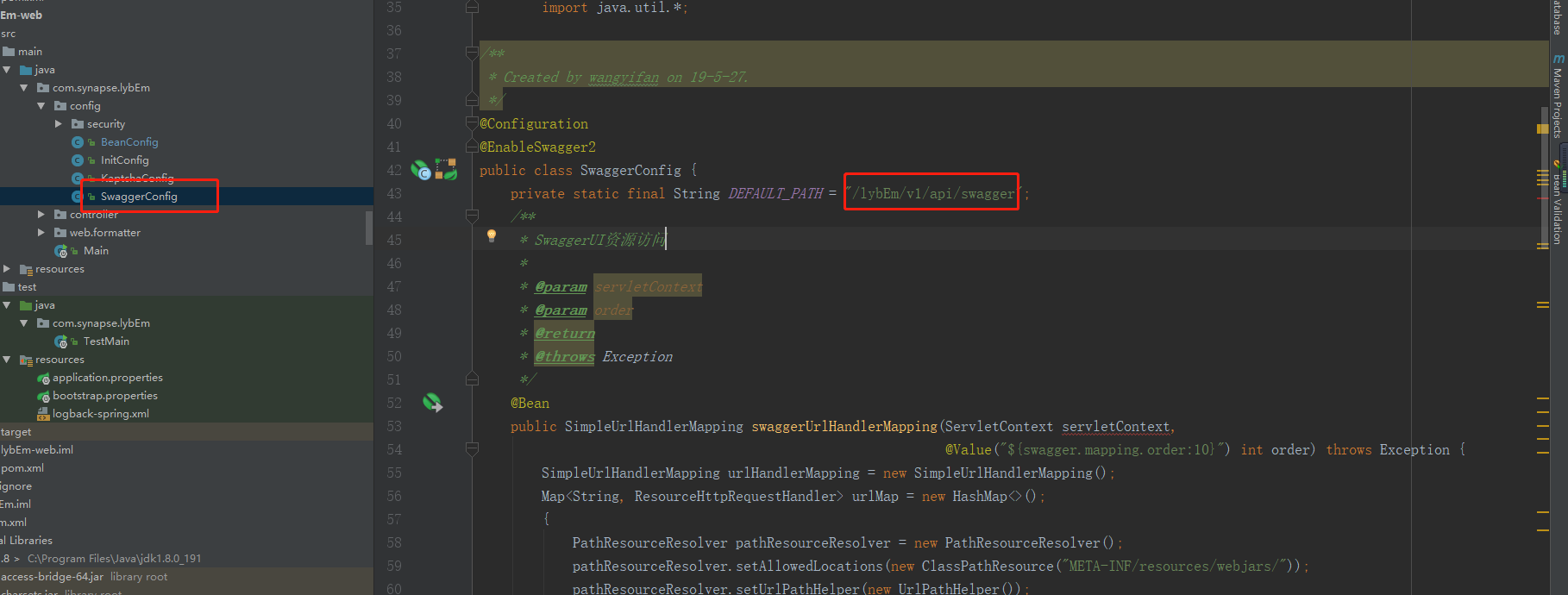1568x595 pixels.
Task: Click the logback-spring.xml file icon
Action: click(43, 414)
